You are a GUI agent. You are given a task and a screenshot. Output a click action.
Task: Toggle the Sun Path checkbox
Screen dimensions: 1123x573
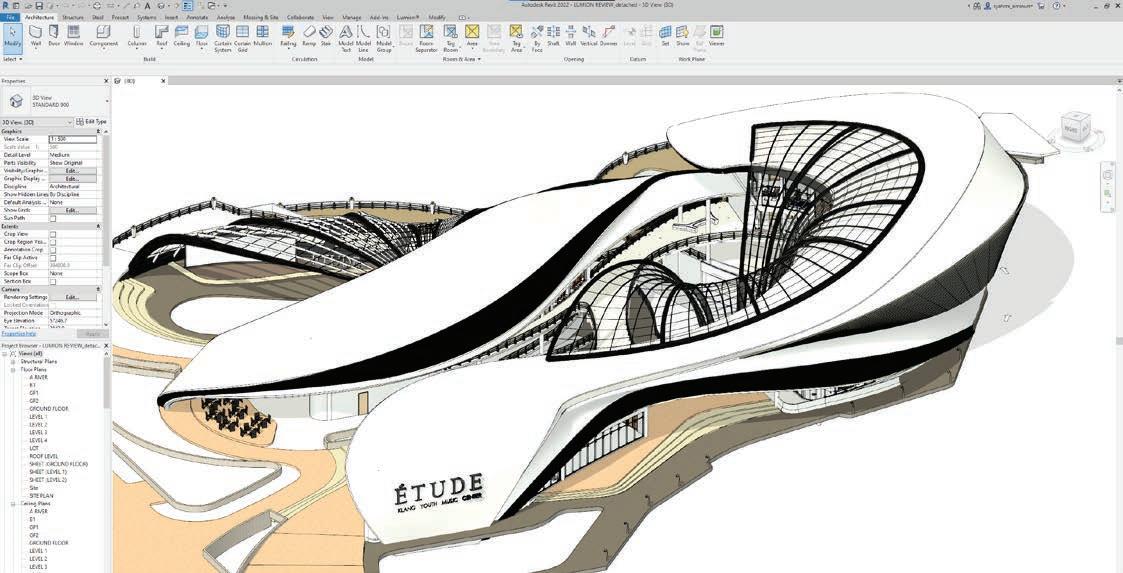[x=52, y=218]
